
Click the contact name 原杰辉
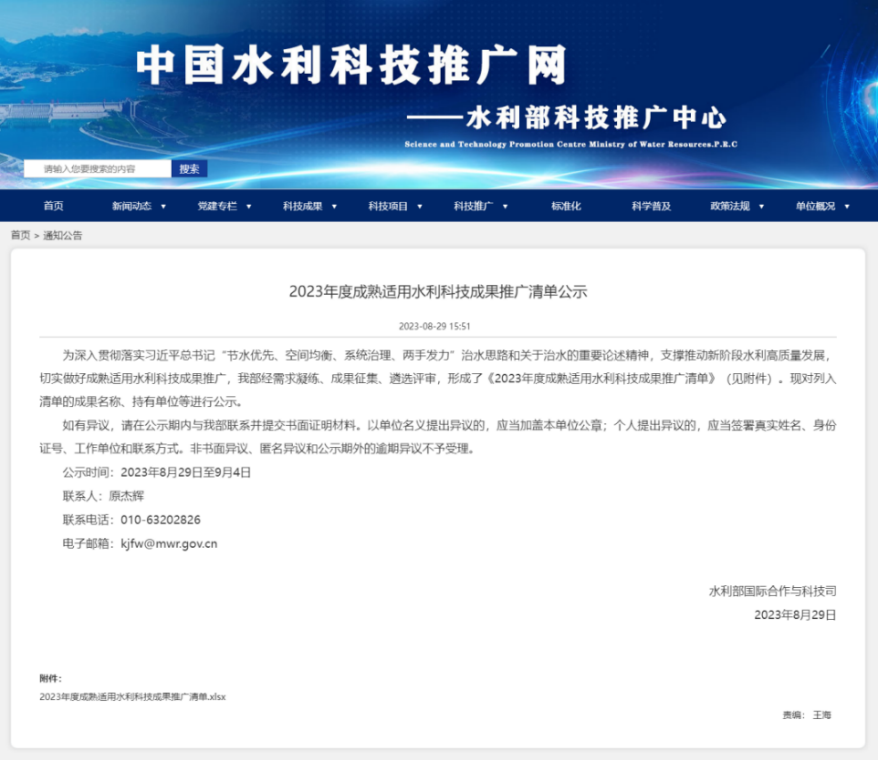(x=127, y=496)
